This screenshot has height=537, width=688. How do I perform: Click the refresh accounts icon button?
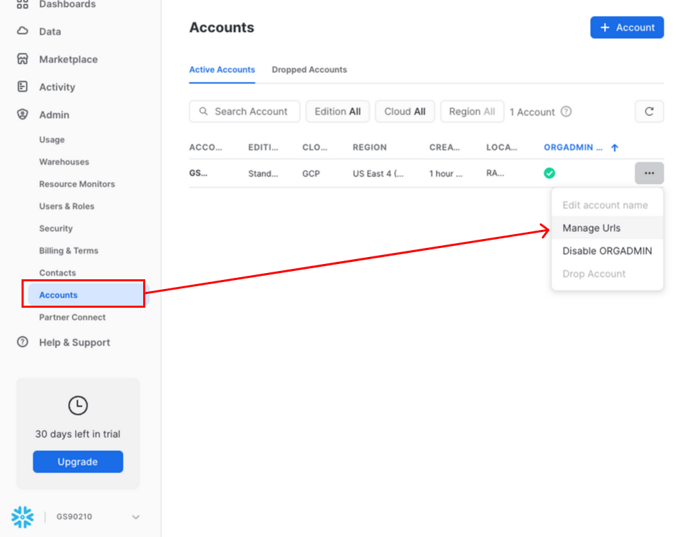(649, 111)
